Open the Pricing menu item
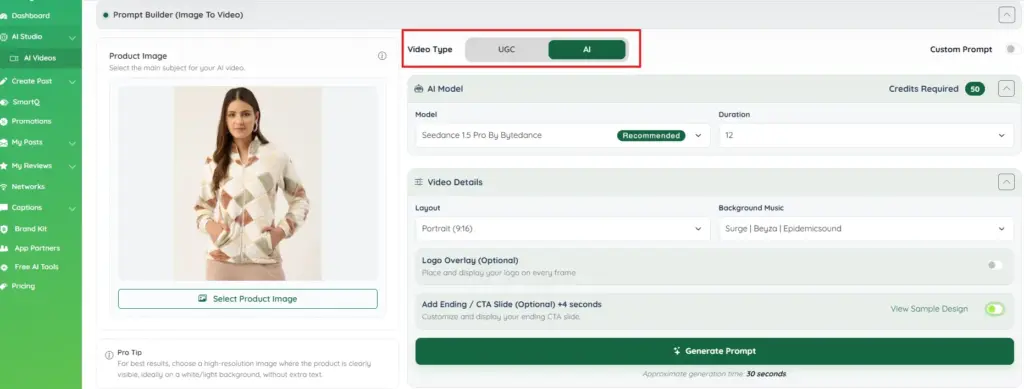Image resolution: width=1024 pixels, height=389 pixels. (x=24, y=286)
